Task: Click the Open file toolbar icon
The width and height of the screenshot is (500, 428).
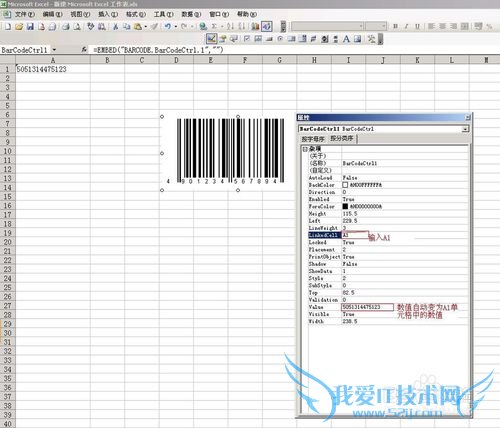Action: pos(19,27)
